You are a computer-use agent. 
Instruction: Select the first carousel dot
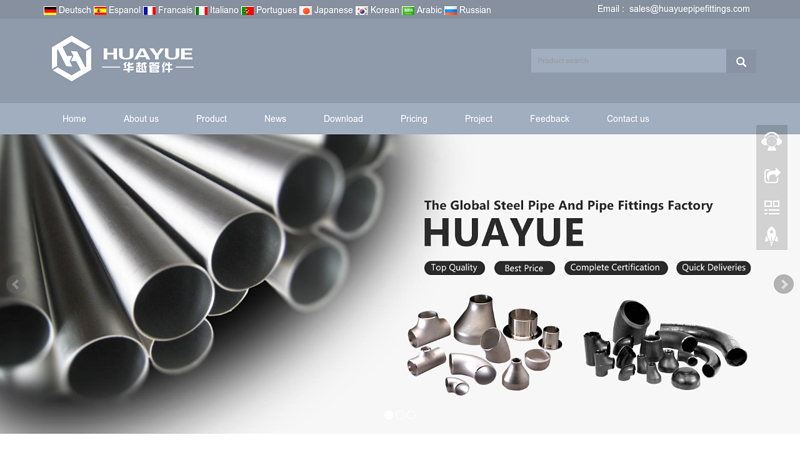(389, 415)
